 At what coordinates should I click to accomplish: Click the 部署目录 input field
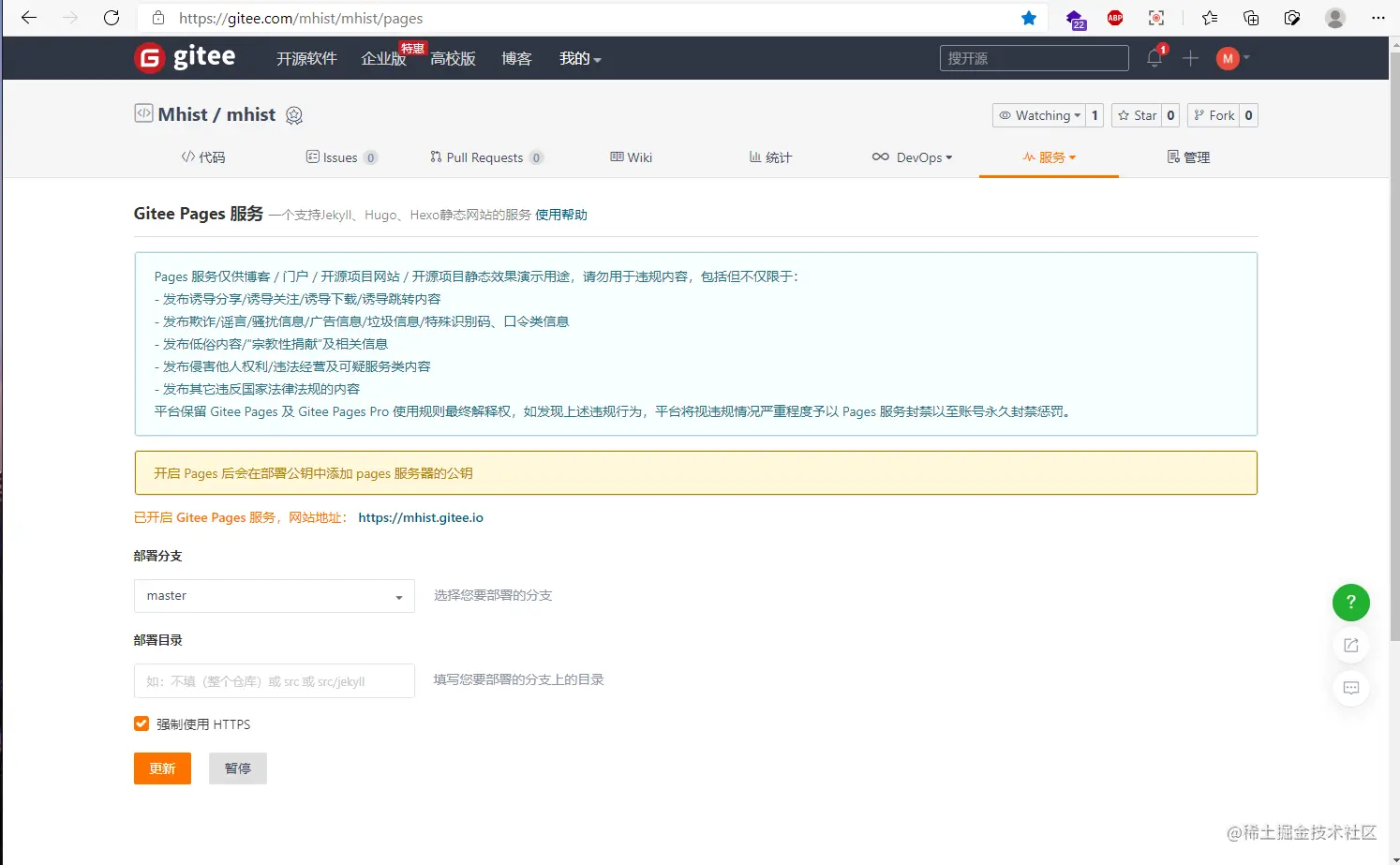tap(274, 680)
